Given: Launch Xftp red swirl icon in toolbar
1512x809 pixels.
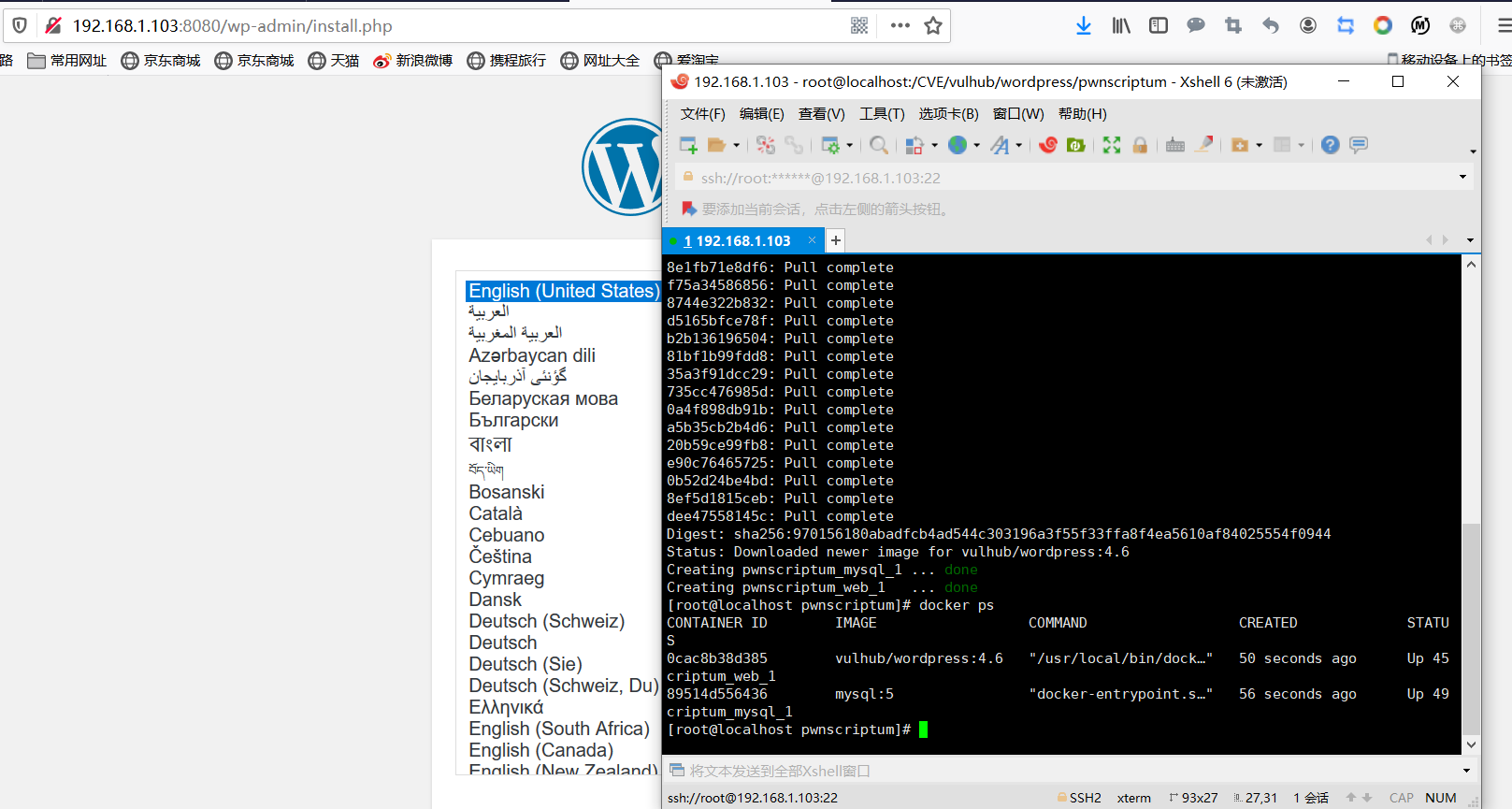Looking at the screenshot, I should [x=1048, y=145].
